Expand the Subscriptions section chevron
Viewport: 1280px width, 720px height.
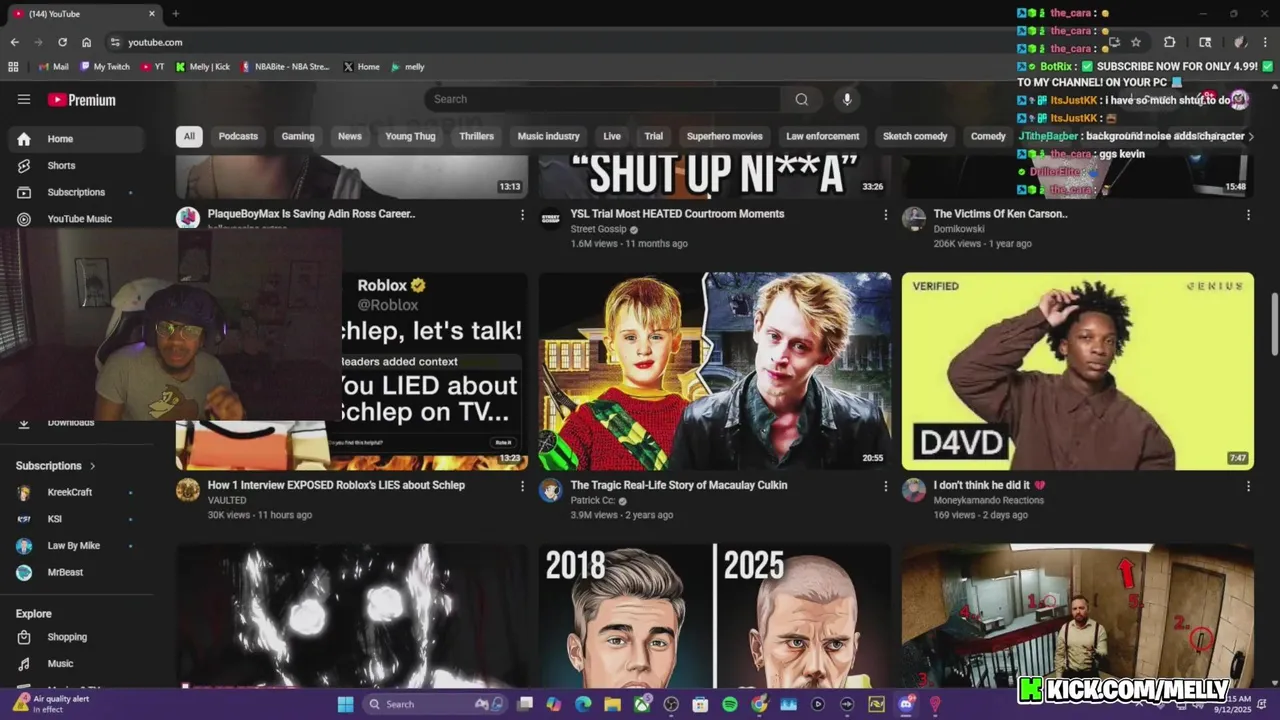pos(93,466)
